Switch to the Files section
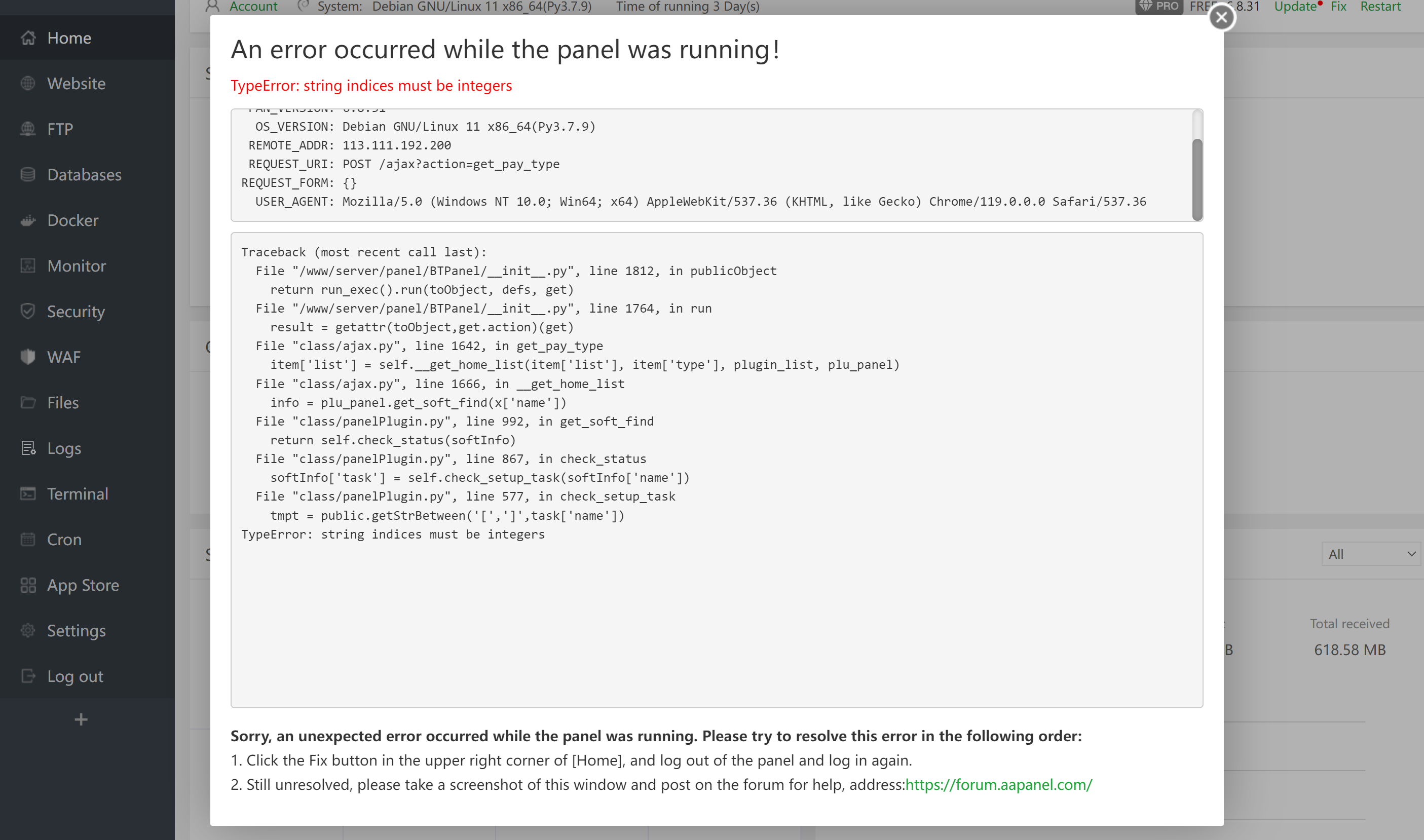1424x840 pixels. click(x=62, y=402)
